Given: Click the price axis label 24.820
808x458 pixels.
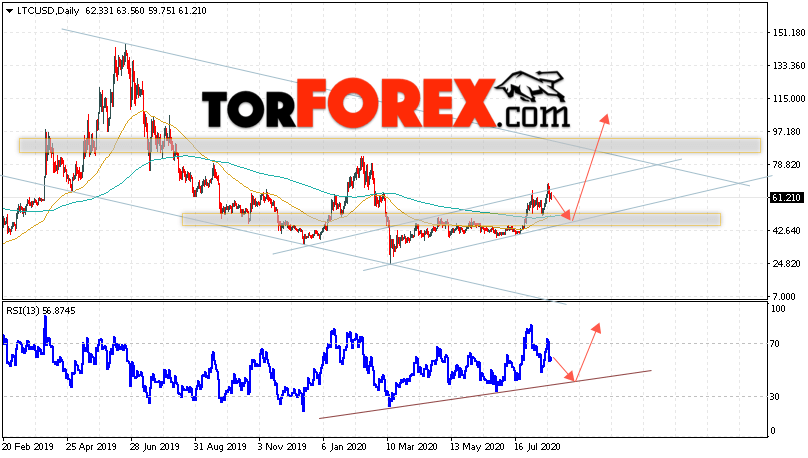Looking at the screenshot, I should (x=787, y=264).
